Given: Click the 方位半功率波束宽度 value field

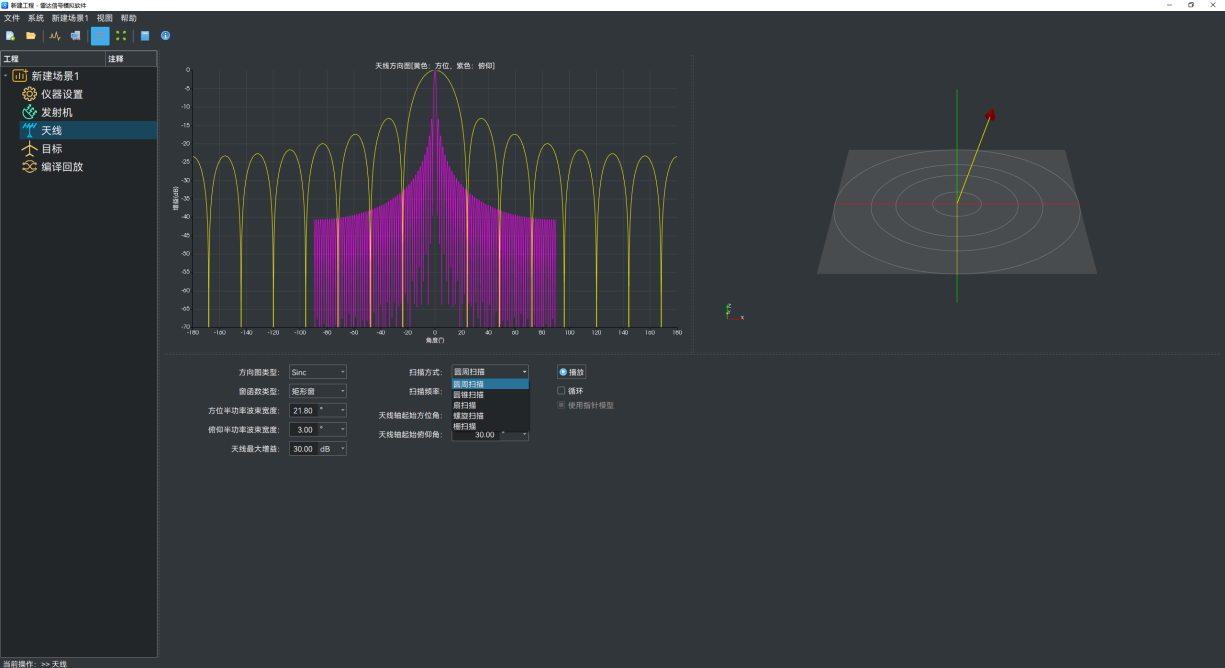Looking at the screenshot, I should click(x=302, y=411).
